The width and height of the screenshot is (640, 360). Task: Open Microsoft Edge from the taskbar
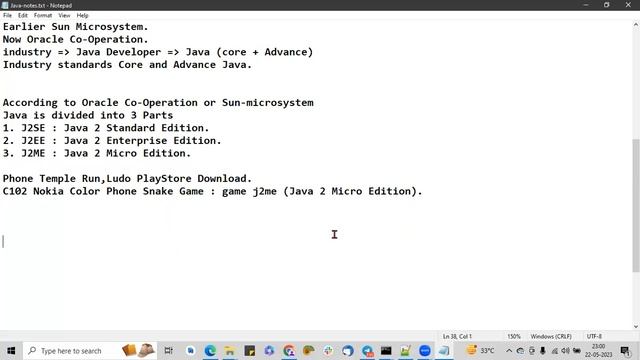tap(210, 351)
